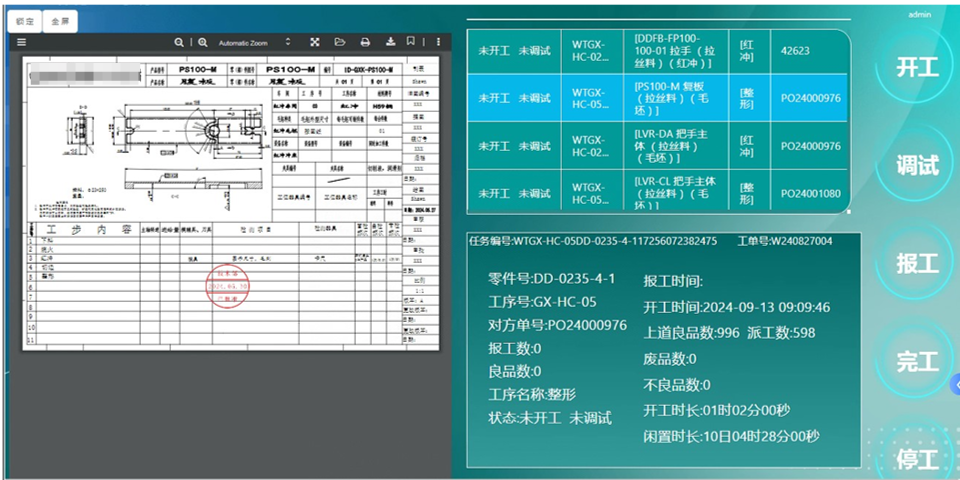Select the LVR-DA 把手主体 task row
The height and width of the screenshot is (480, 960).
tap(658, 146)
